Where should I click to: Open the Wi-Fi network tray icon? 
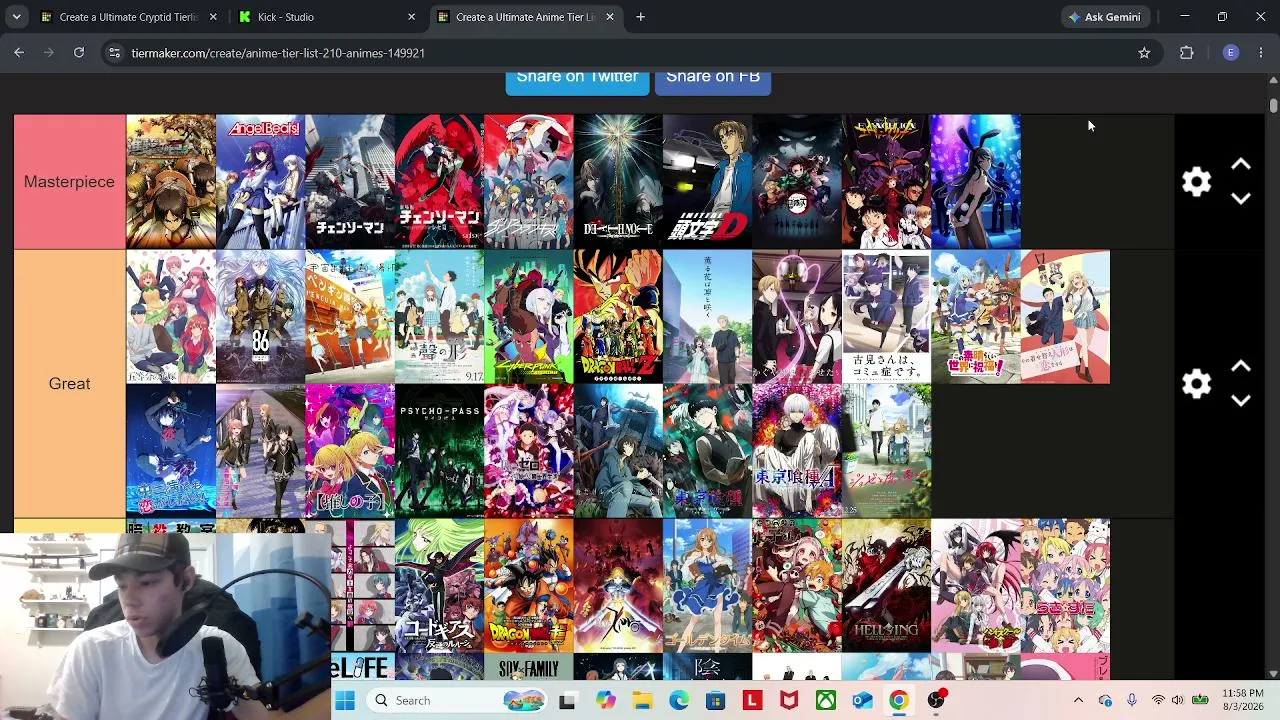point(1158,701)
